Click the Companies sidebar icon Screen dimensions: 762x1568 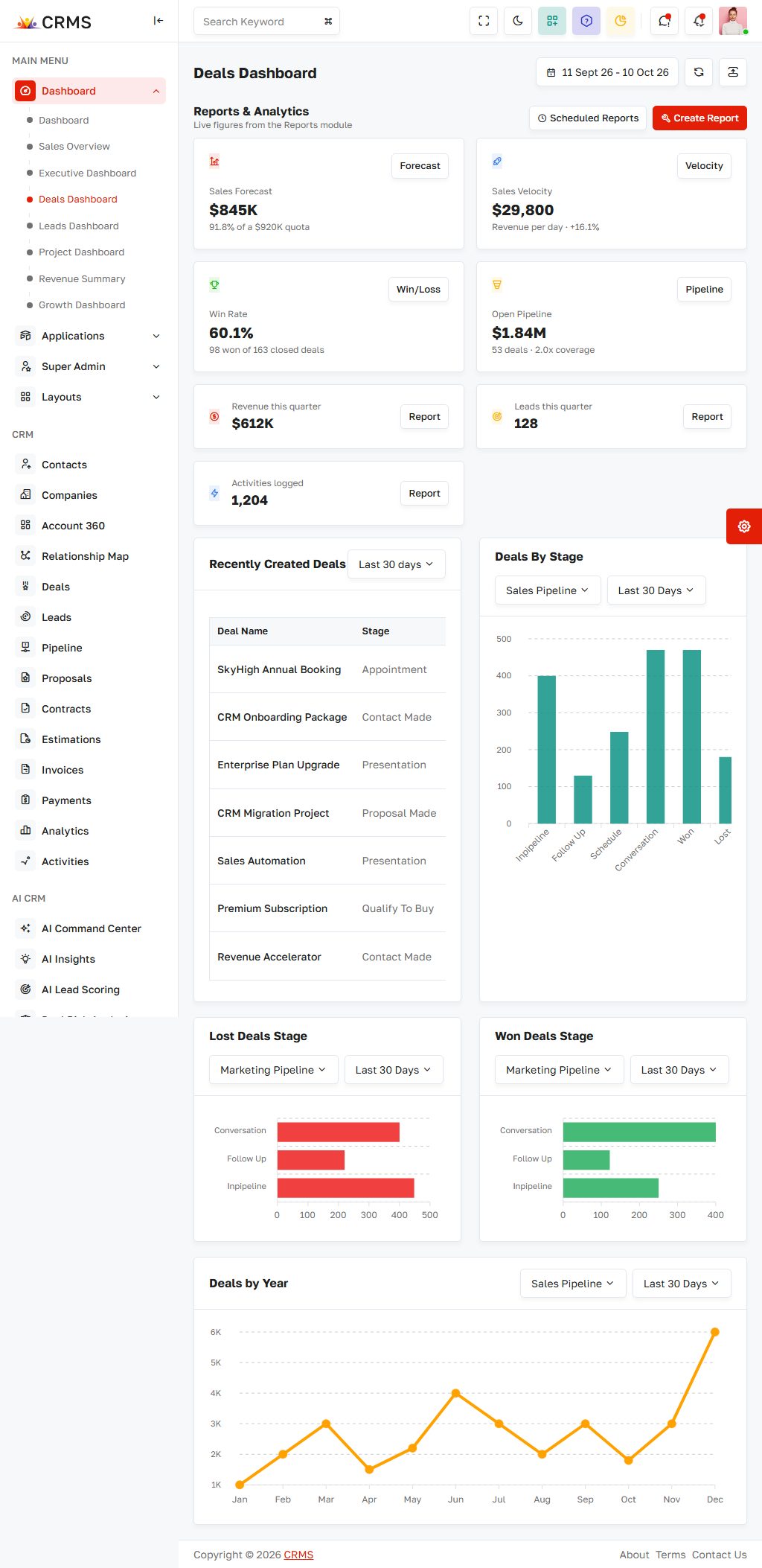pyautogui.click(x=25, y=495)
